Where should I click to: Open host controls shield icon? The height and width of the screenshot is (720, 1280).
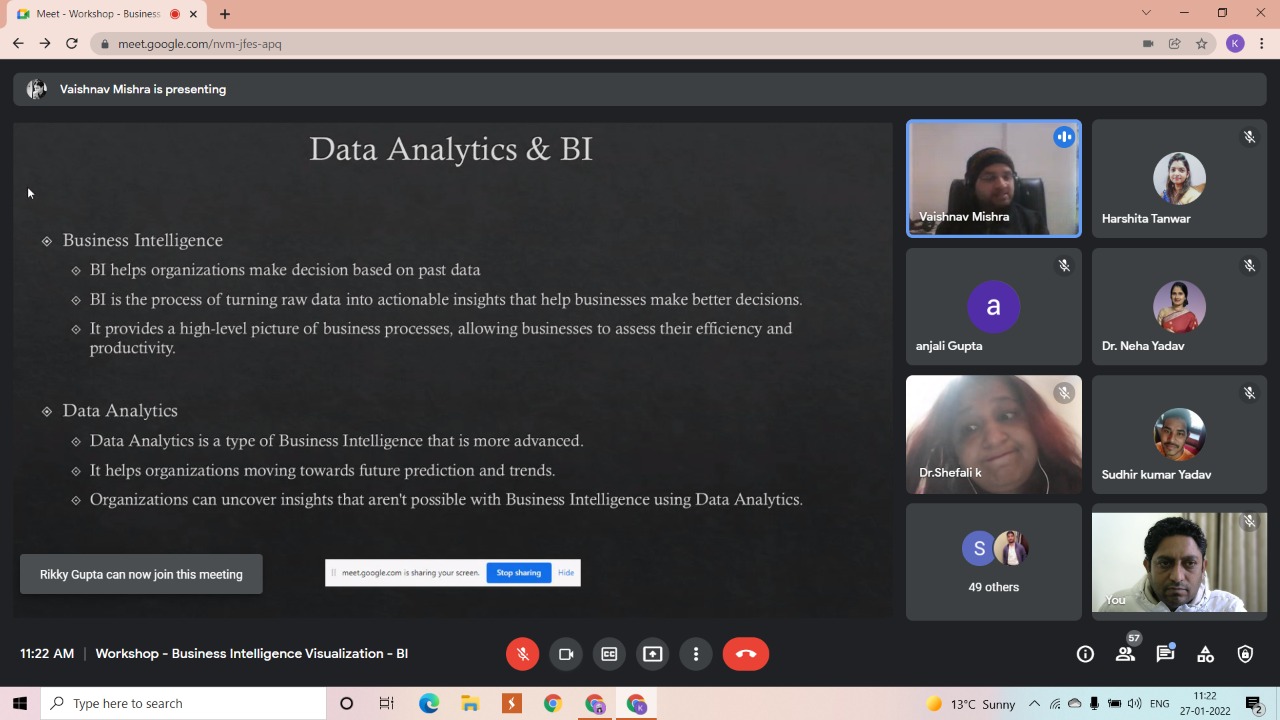1245,654
